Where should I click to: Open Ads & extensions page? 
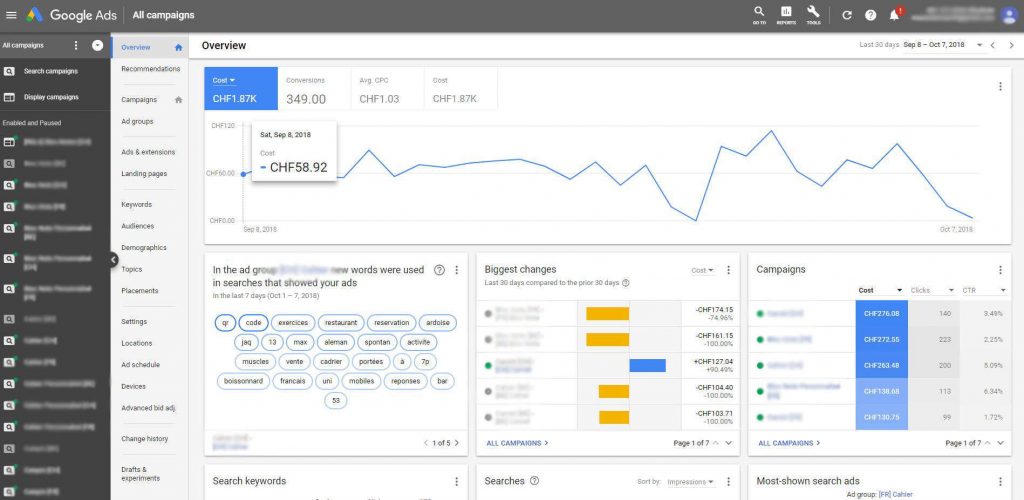[x=148, y=152]
